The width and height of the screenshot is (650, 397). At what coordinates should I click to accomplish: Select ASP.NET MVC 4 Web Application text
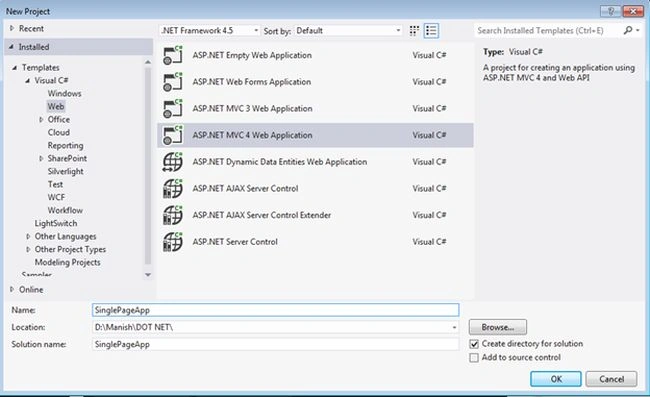click(x=252, y=135)
